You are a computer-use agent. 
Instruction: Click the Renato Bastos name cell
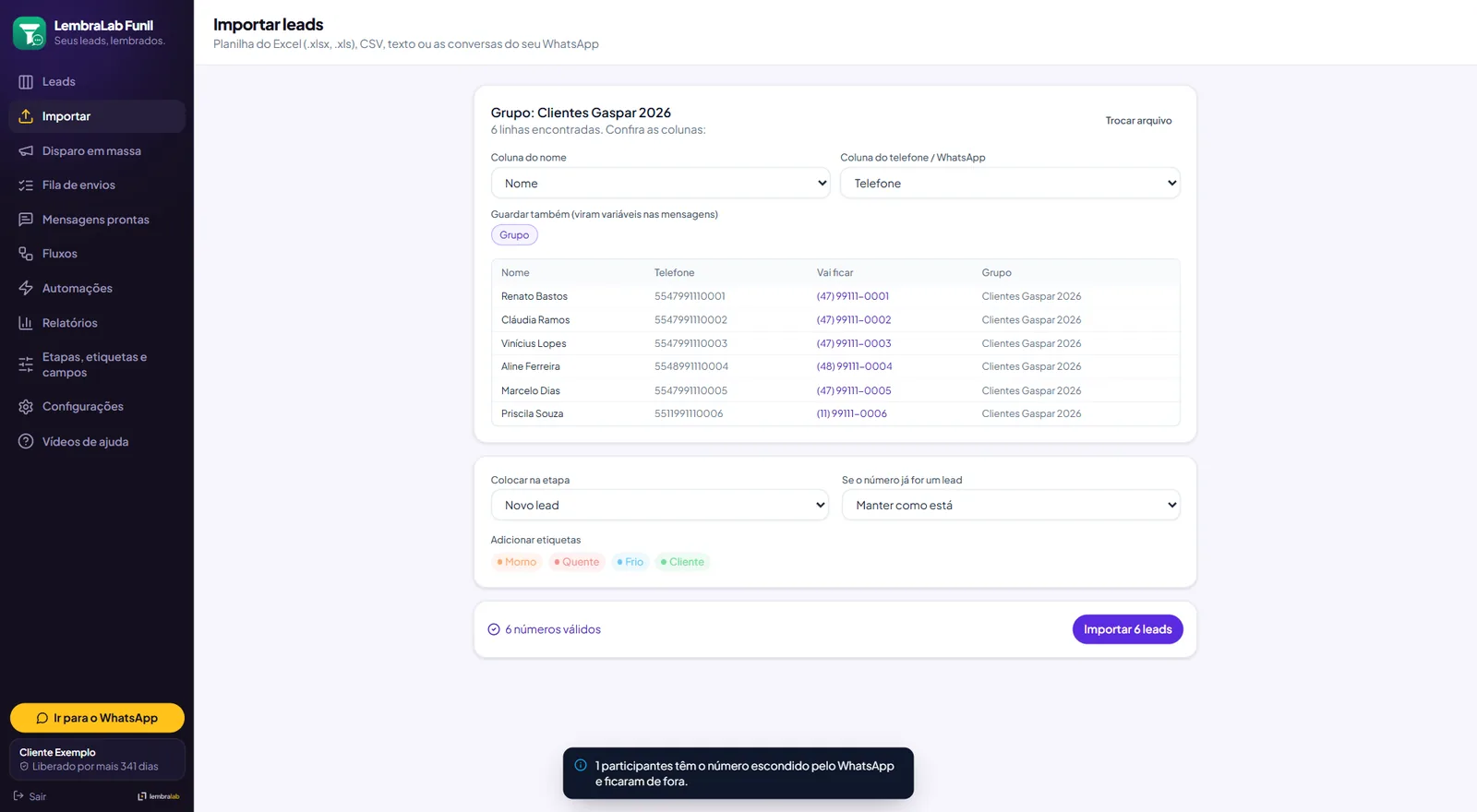(x=534, y=296)
